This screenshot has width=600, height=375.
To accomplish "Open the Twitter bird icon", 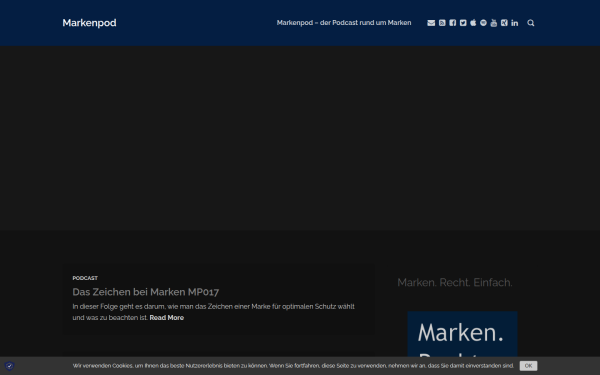I will (x=463, y=23).
